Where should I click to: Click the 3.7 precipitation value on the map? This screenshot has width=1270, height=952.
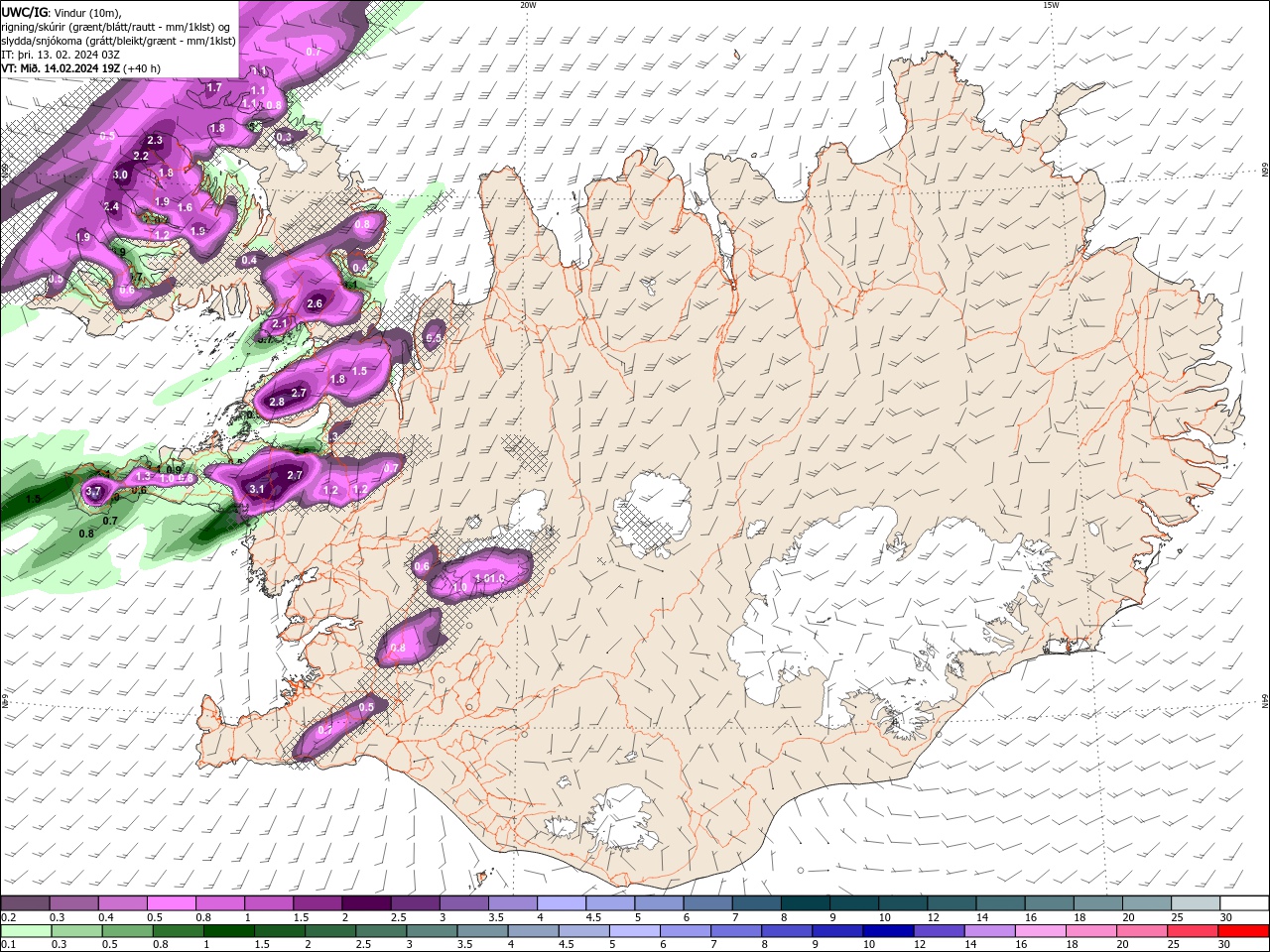coord(94,491)
